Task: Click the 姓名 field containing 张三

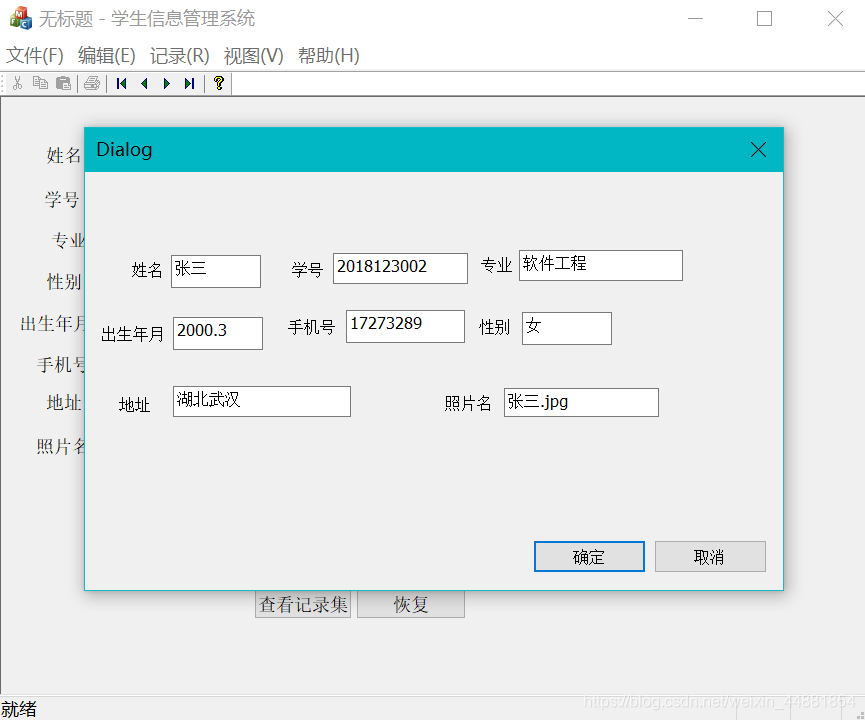Action: point(216,270)
